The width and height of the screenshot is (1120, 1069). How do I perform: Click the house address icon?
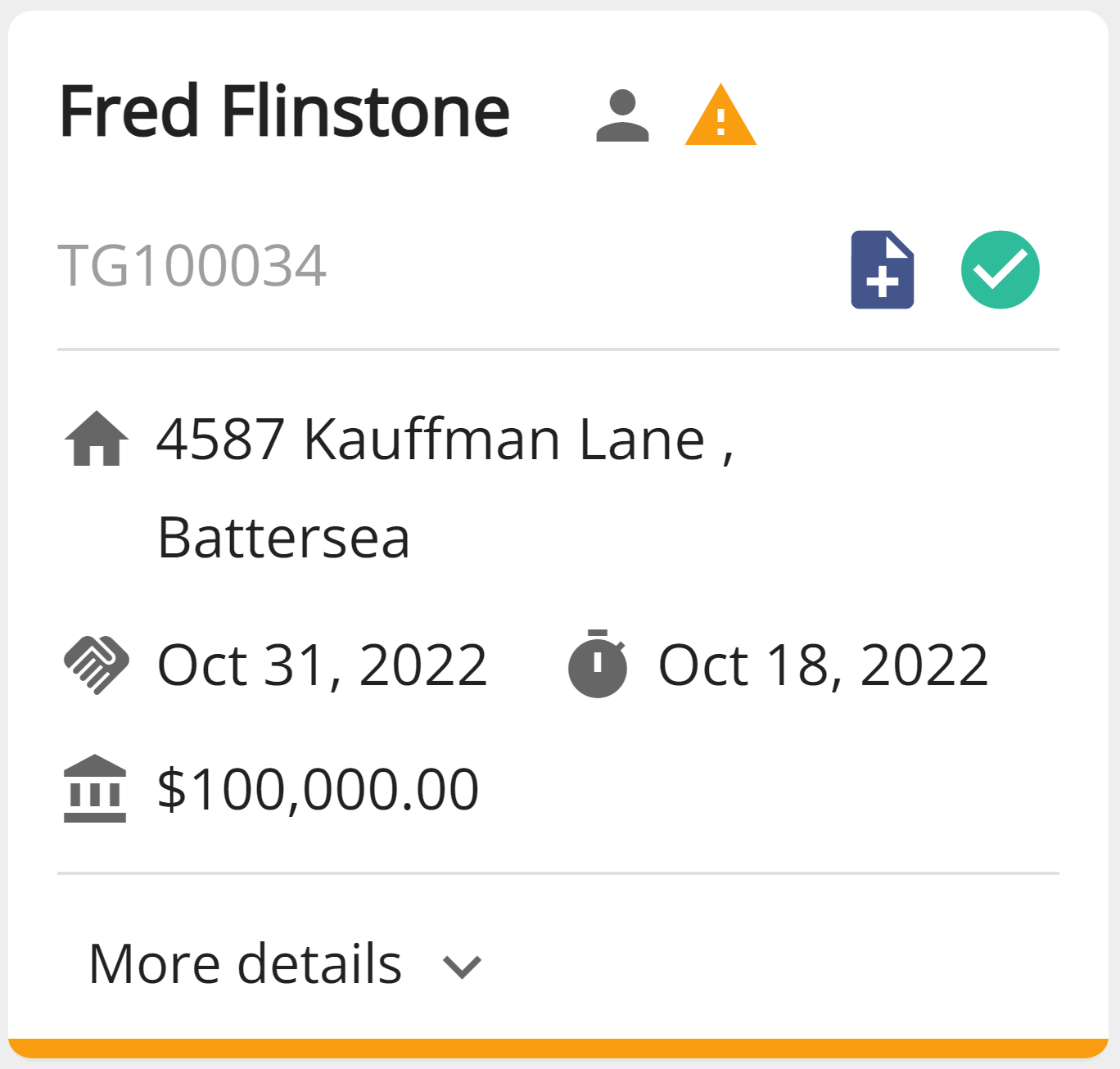point(97,438)
